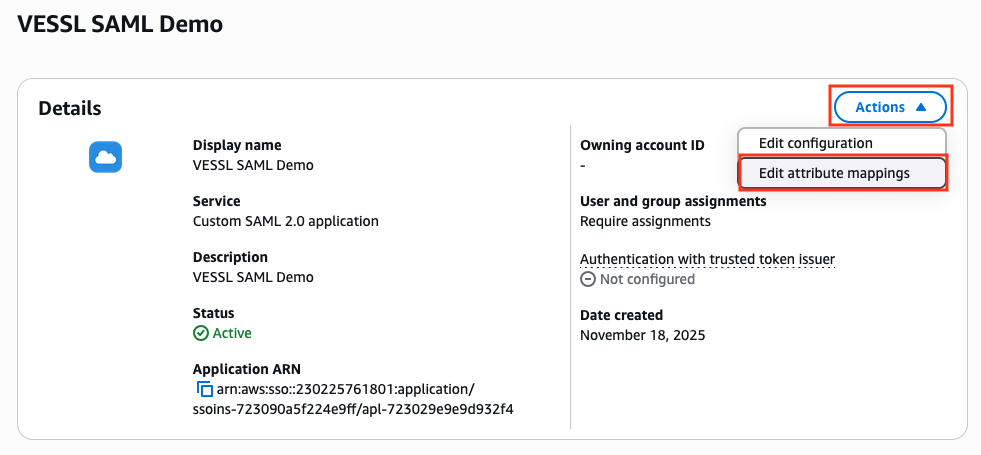Click the blue cloud application icon
Image resolution: width=981 pixels, height=455 pixels.
105,157
